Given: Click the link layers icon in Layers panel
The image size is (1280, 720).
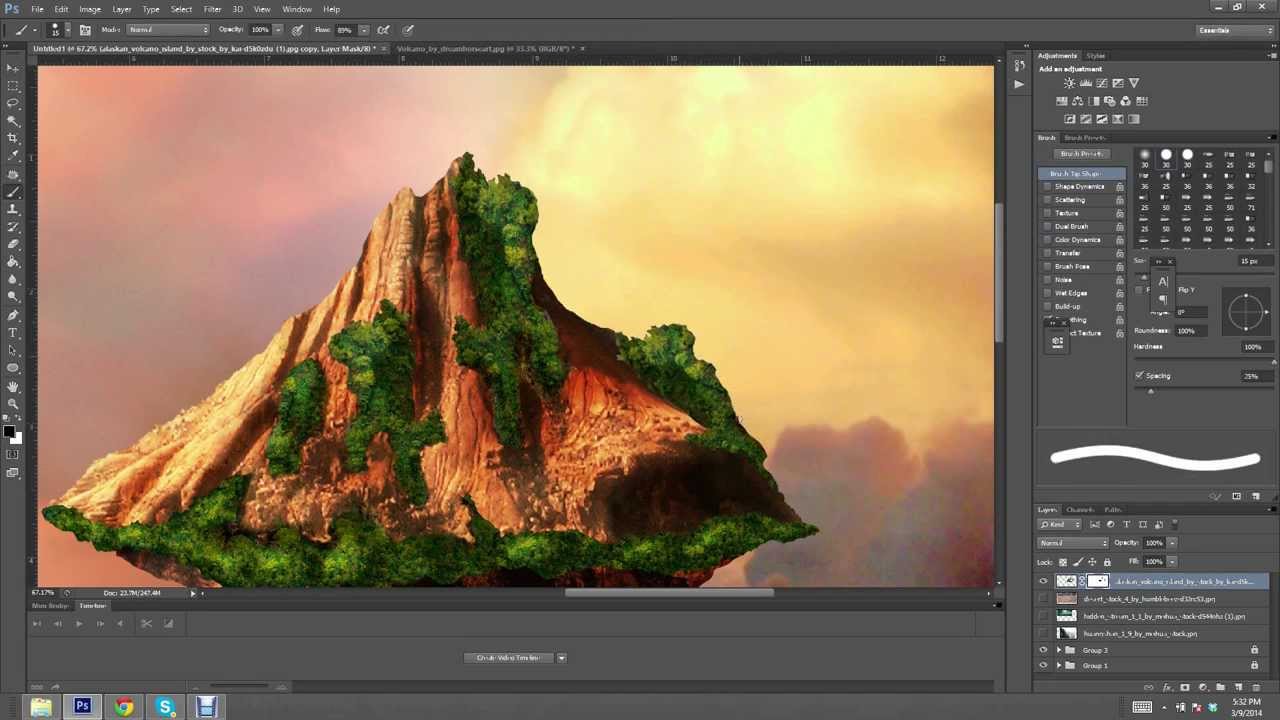Looking at the screenshot, I should 1148,687.
